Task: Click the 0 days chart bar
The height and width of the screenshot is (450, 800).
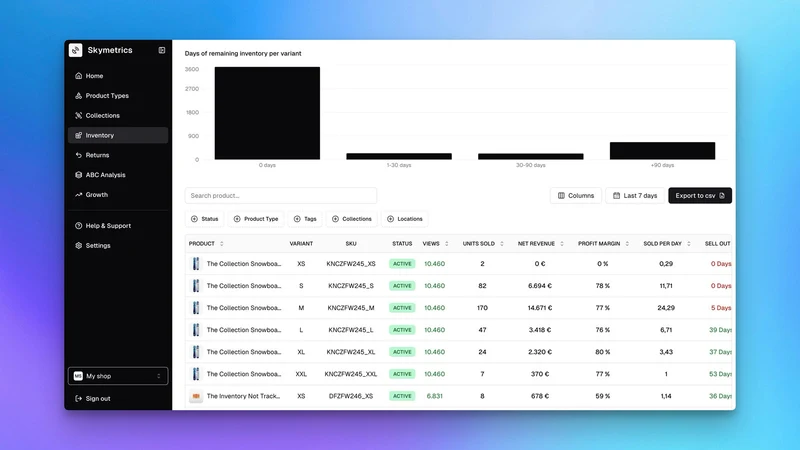Action: 267,113
